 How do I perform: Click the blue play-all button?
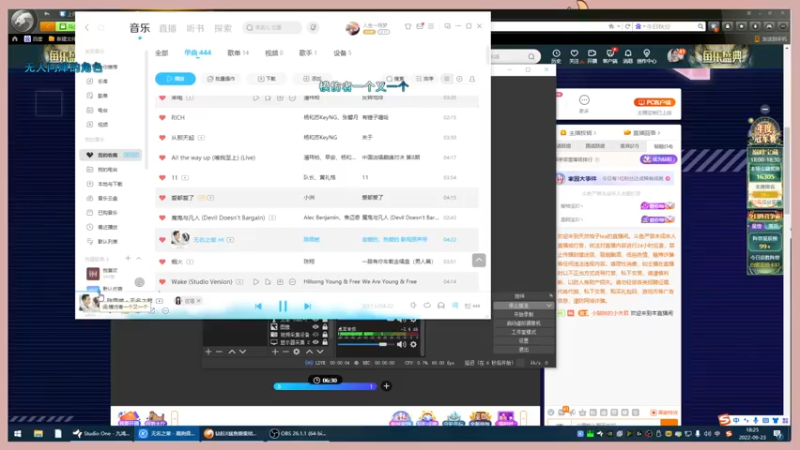175,79
